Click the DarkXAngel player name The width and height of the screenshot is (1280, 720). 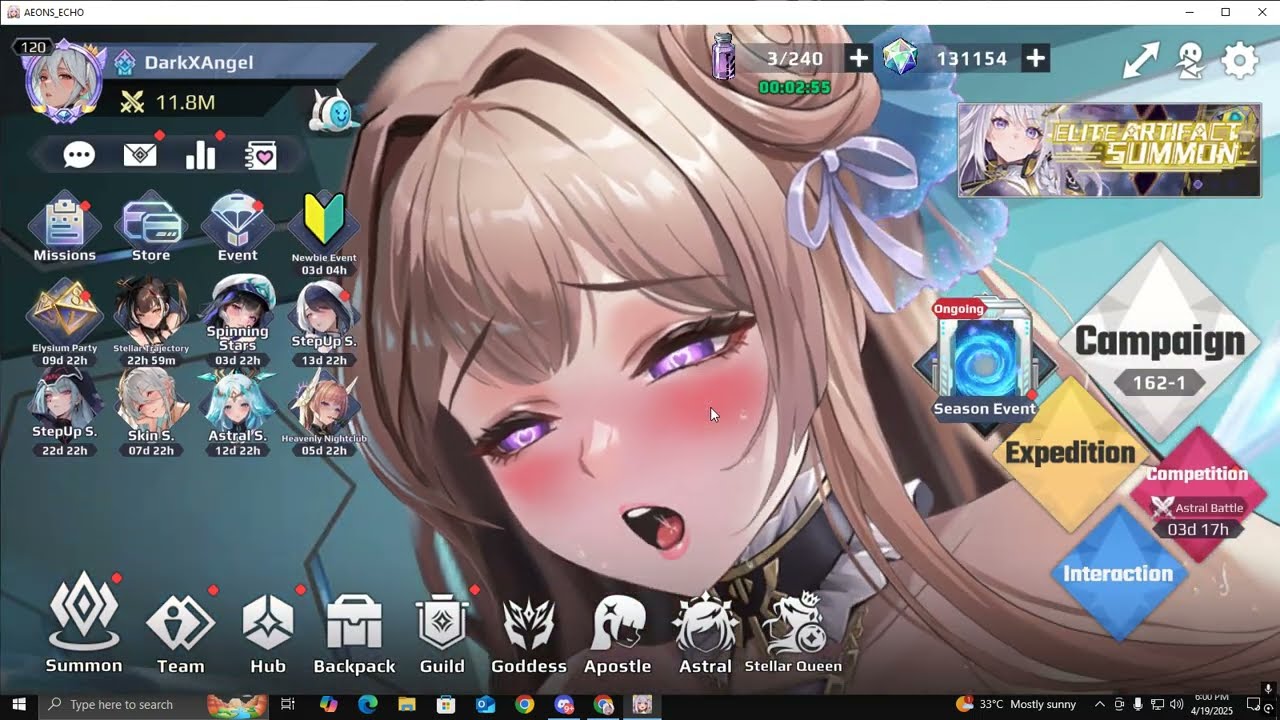[x=198, y=62]
